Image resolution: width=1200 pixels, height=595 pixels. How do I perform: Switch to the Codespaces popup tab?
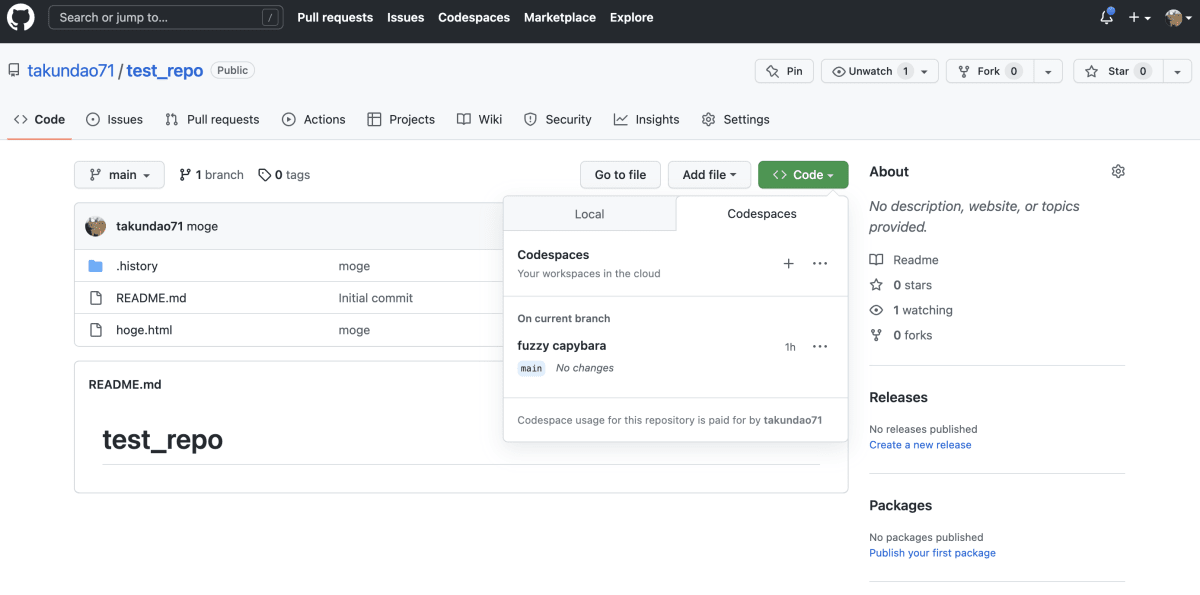(x=762, y=214)
